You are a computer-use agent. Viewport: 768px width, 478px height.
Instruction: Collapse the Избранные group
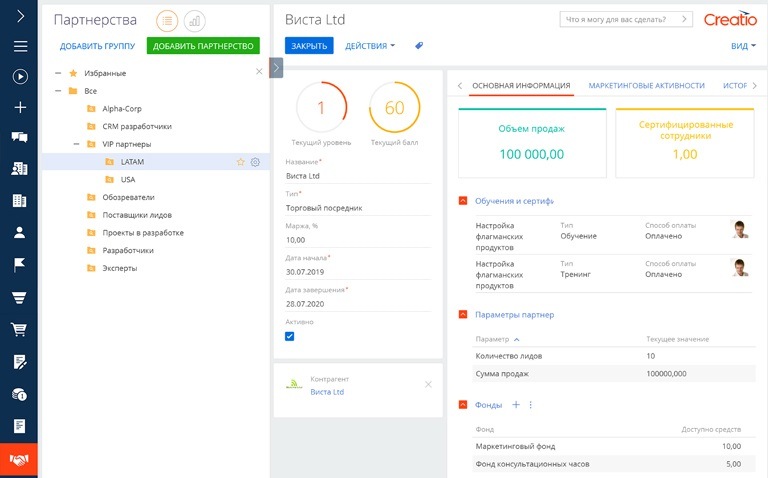tap(58, 73)
